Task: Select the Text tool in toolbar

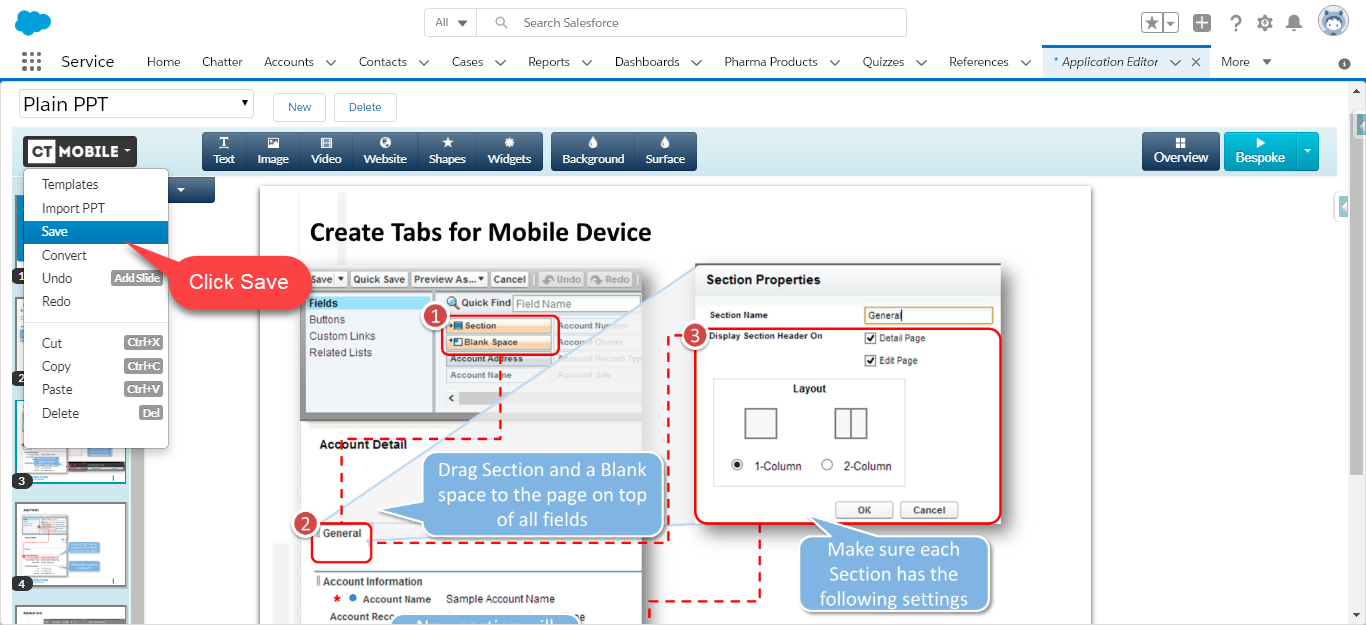Action: tap(224, 151)
